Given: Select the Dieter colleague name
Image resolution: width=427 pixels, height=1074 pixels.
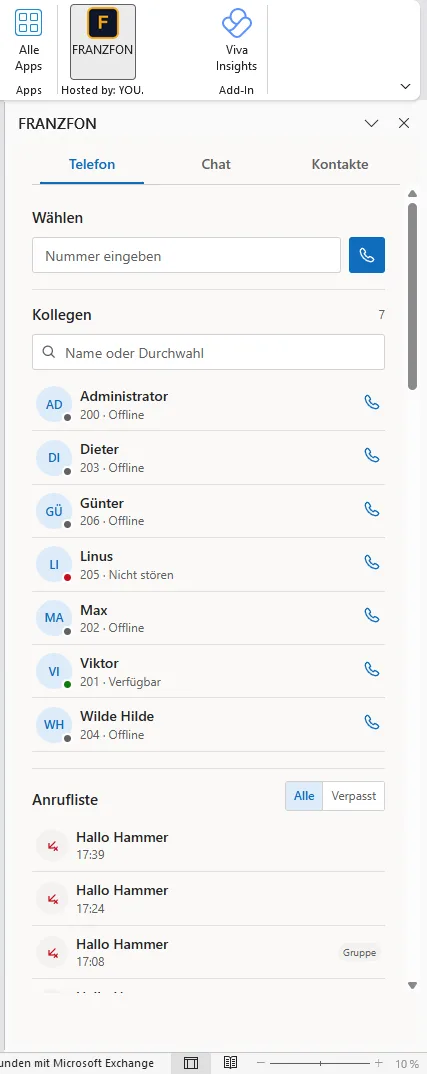Looking at the screenshot, I should [99, 450].
